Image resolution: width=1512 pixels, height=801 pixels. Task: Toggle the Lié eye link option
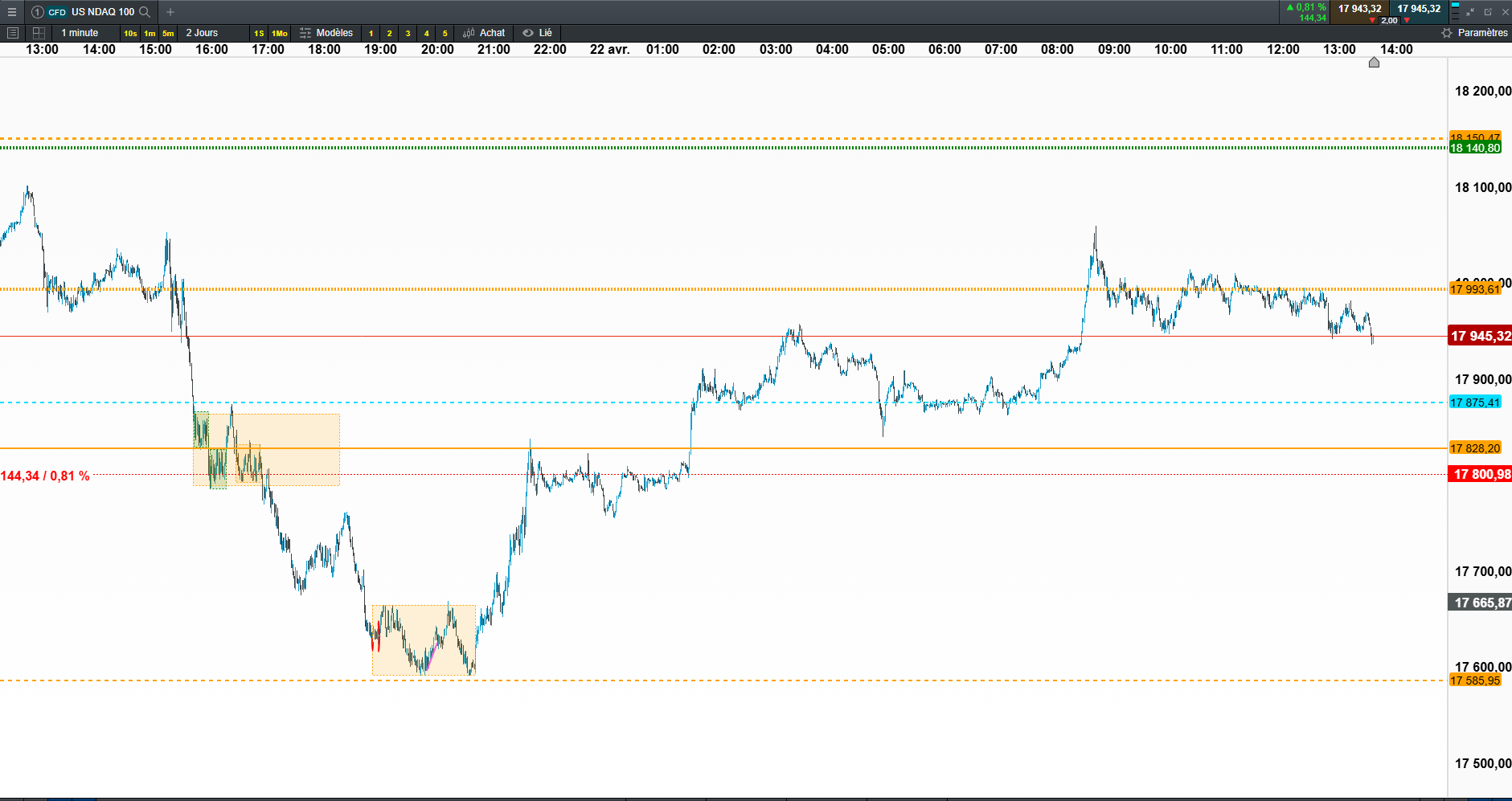tap(537, 33)
